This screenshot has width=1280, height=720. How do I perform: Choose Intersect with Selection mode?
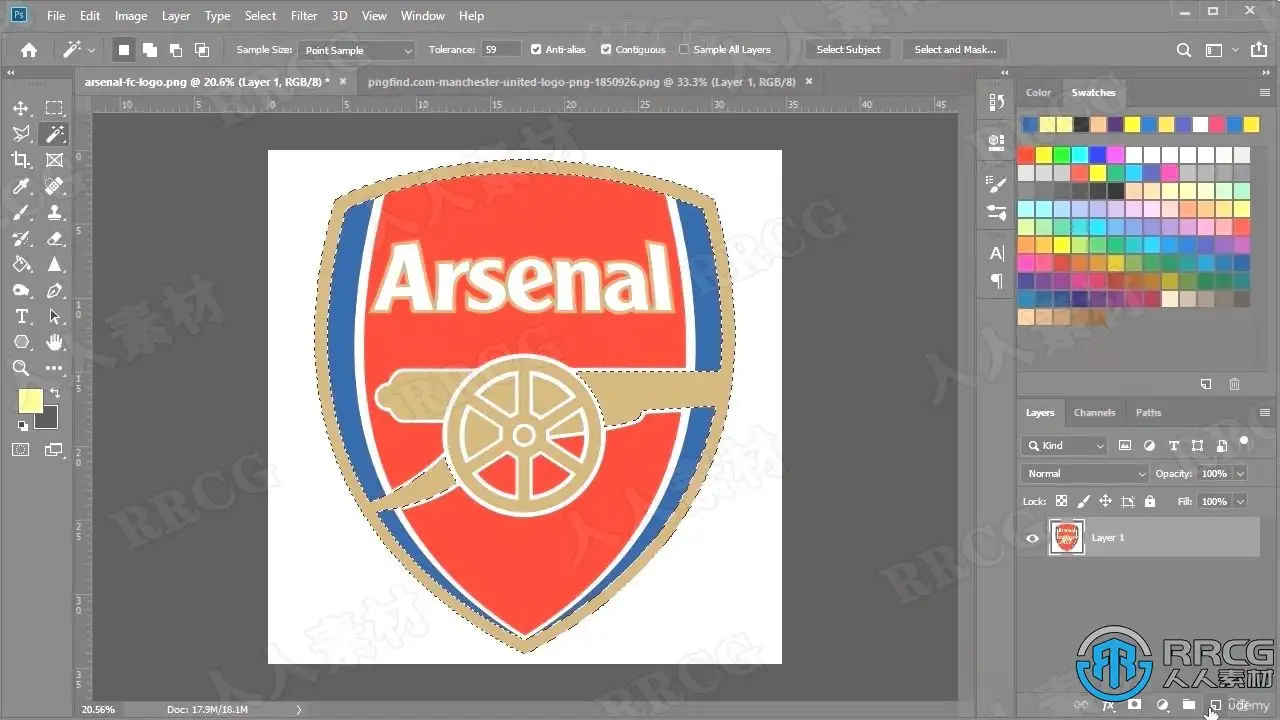(201, 50)
